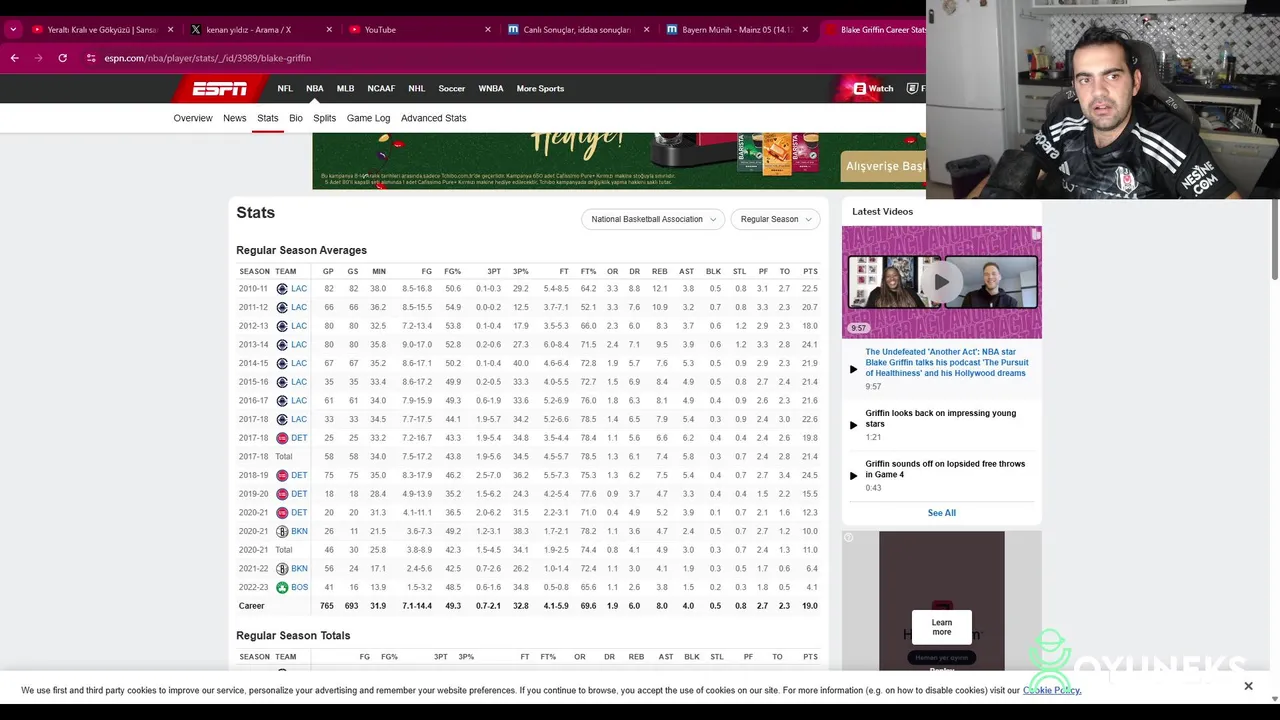Click the page vertical scrollbar
1280x720 pixels.
[1274, 240]
